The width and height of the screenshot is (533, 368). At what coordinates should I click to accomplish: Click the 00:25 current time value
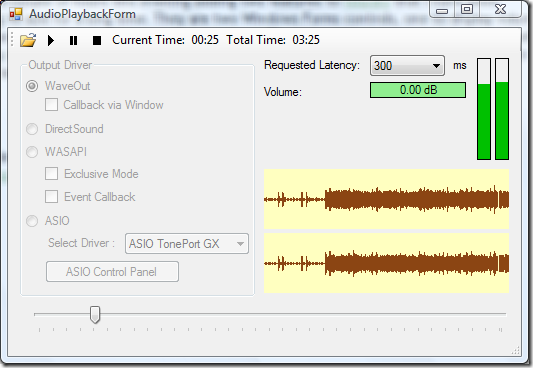(x=205, y=40)
